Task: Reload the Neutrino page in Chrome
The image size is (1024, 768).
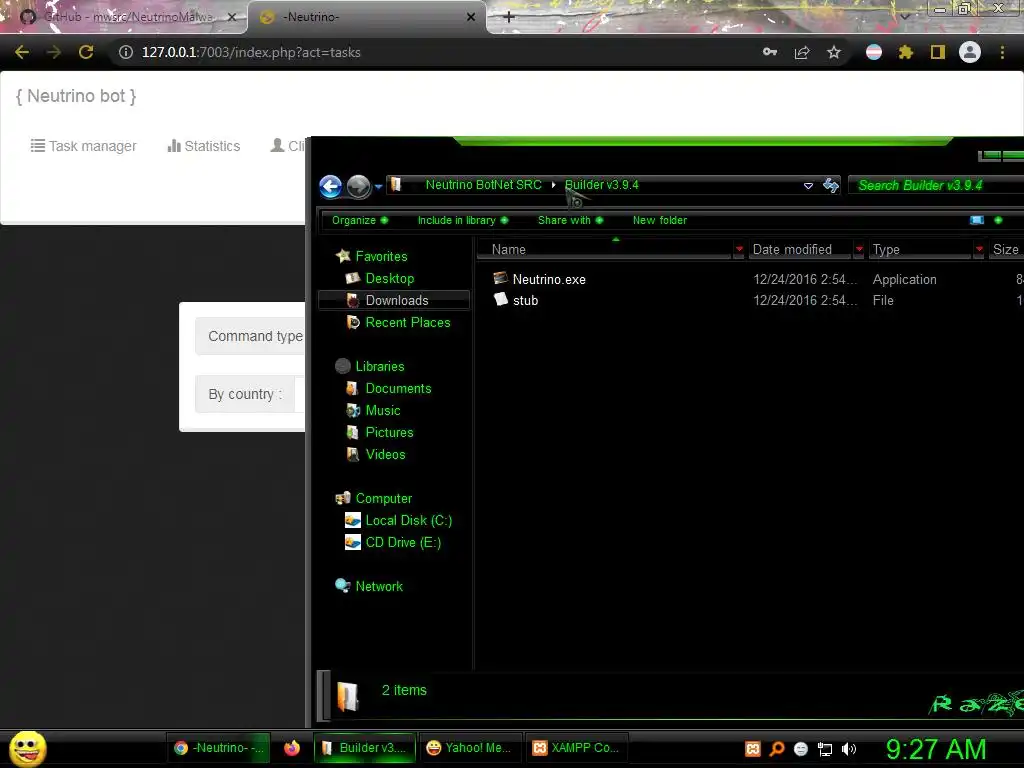Action: pos(86,52)
